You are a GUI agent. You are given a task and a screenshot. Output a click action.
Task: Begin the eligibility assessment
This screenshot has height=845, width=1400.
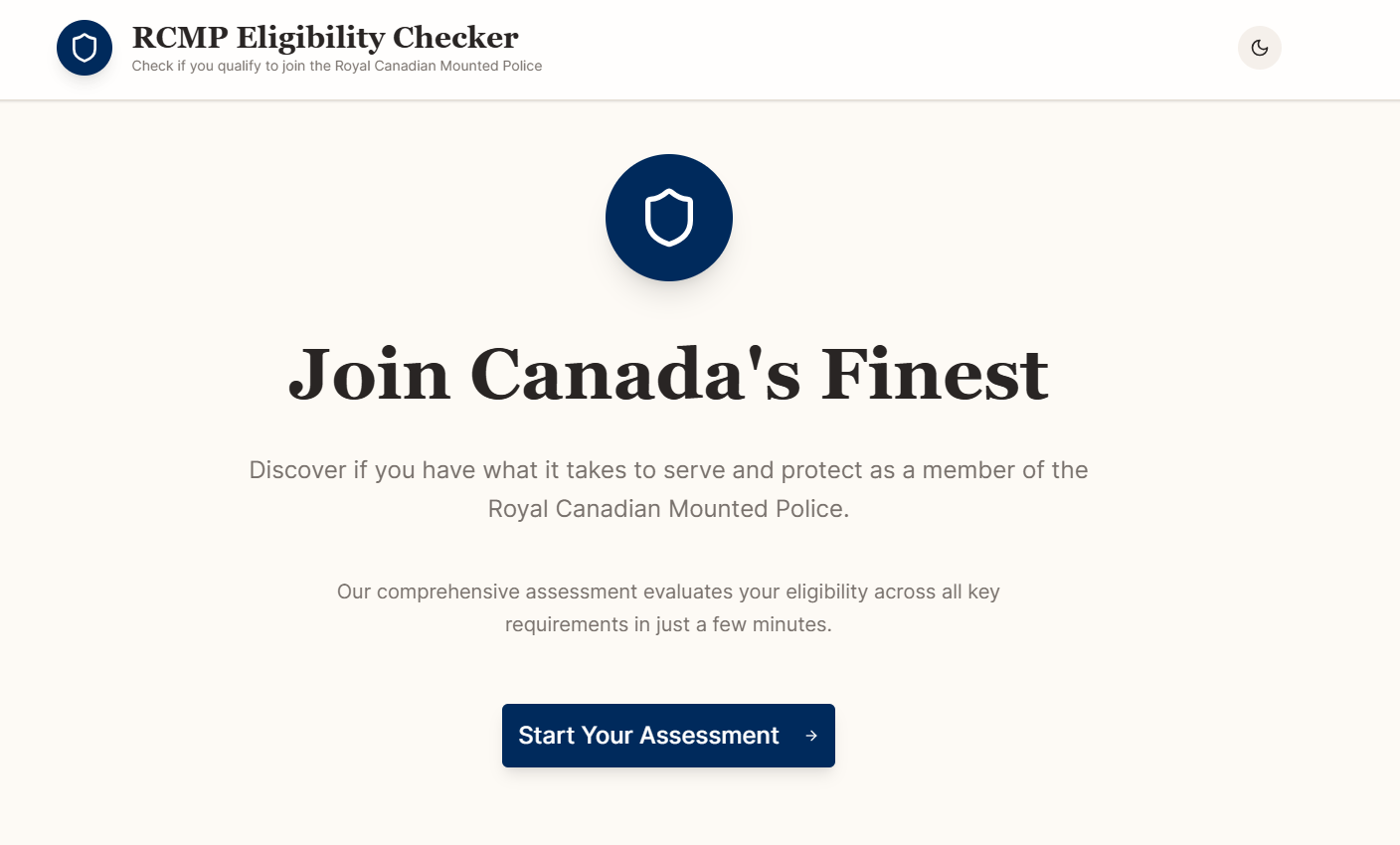click(x=668, y=736)
